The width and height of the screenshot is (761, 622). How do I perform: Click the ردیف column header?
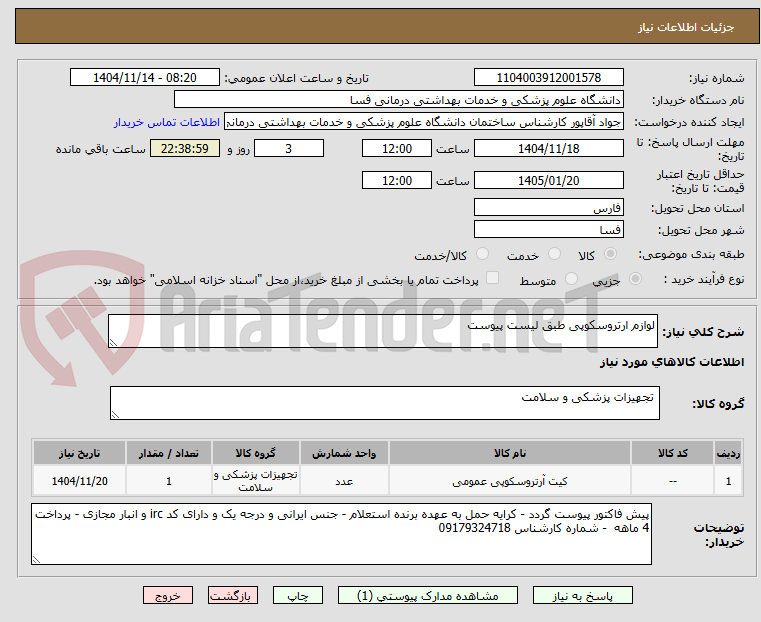(728, 453)
